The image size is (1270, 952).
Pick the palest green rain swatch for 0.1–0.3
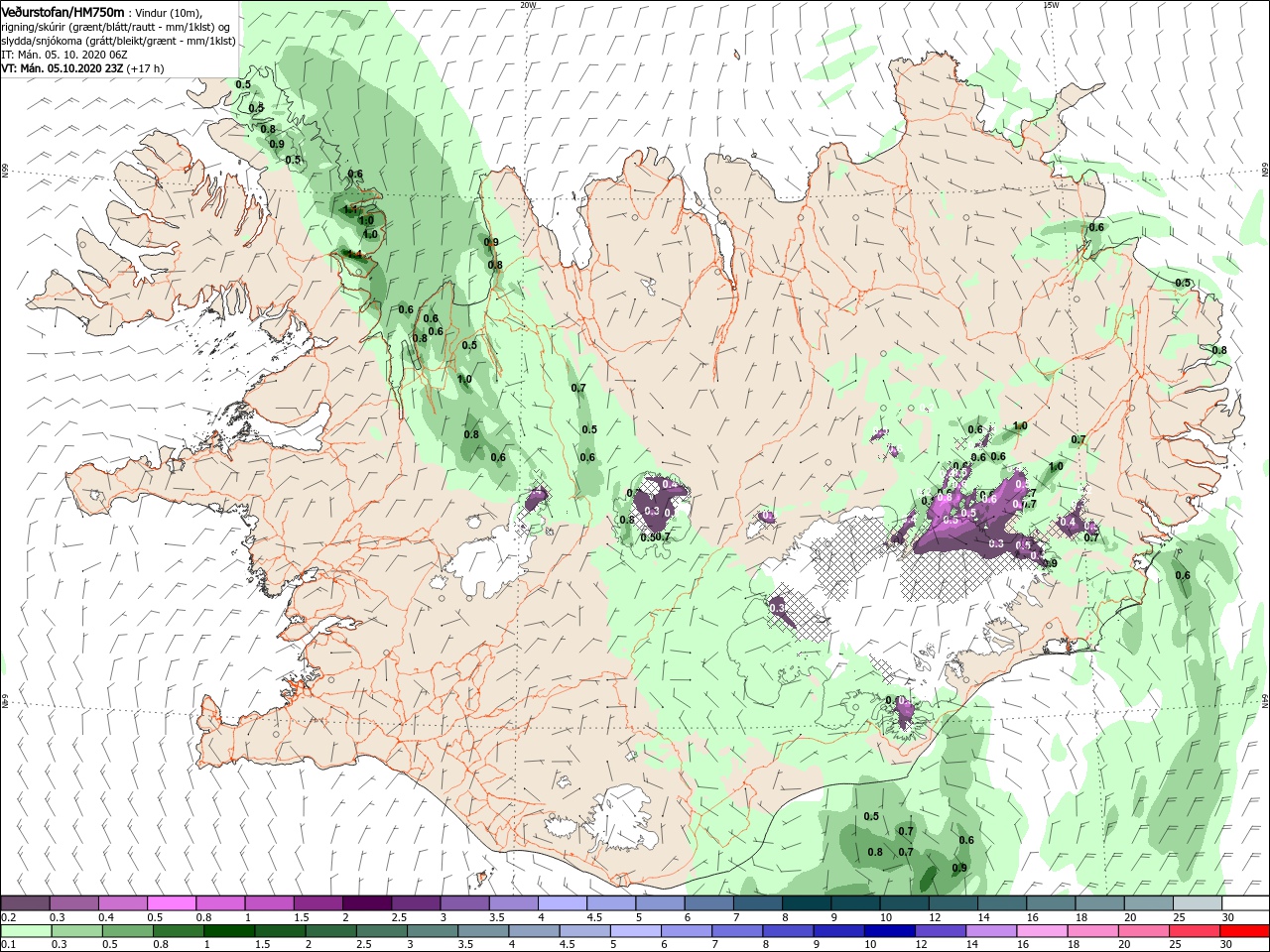pyautogui.click(x=25, y=931)
